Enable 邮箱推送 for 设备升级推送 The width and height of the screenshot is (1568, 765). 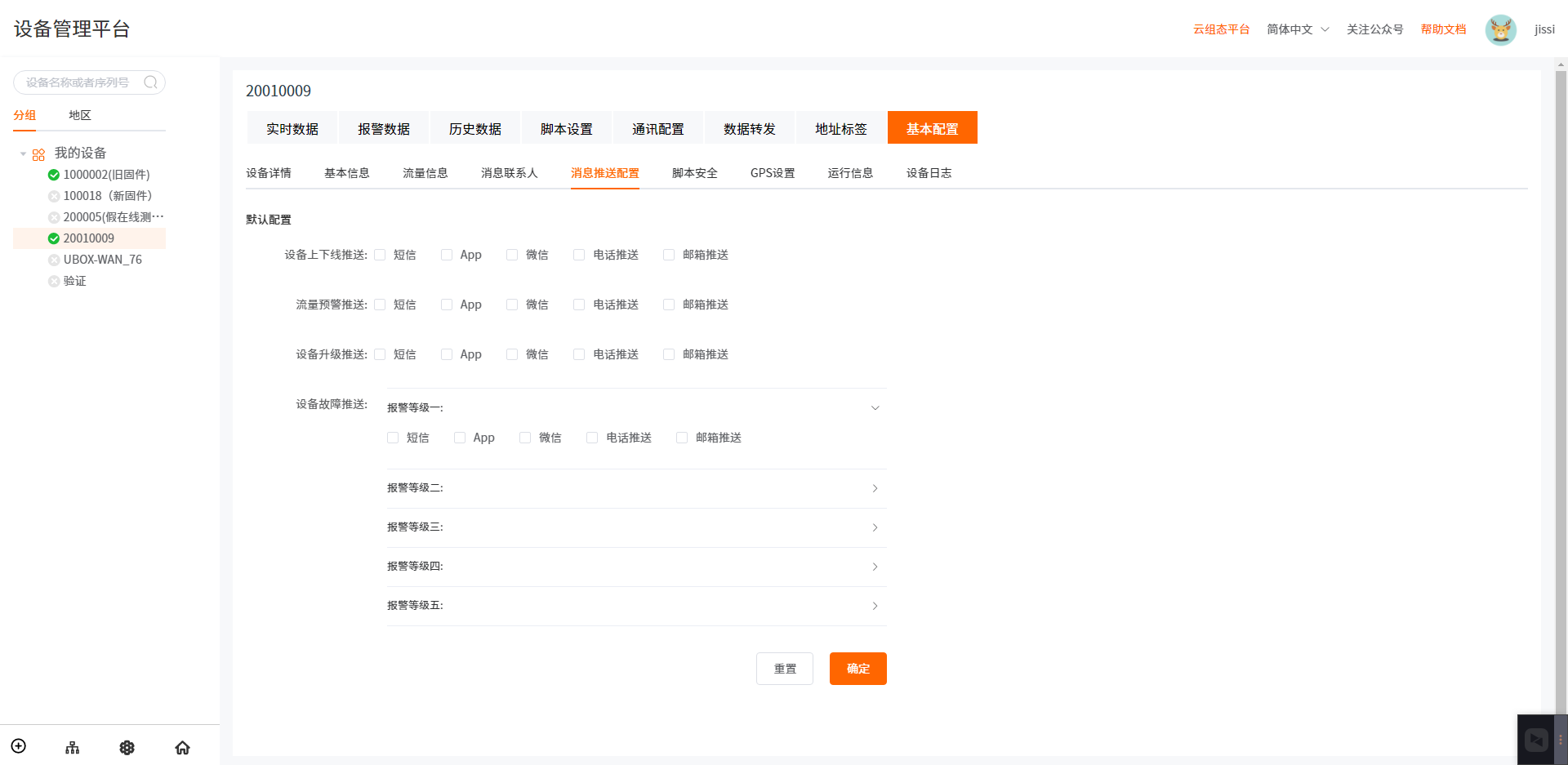(669, 354)
